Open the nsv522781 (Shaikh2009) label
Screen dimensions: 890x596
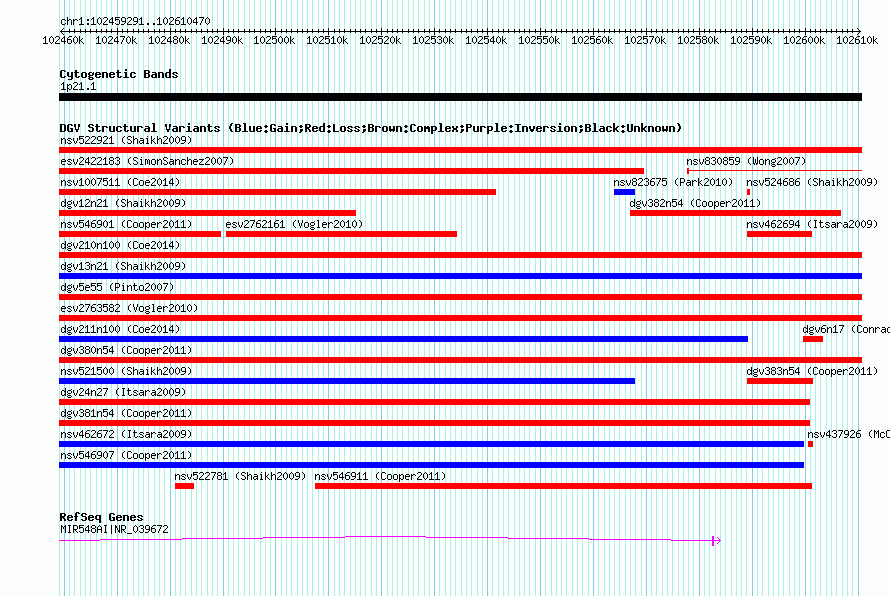(240, 476)
